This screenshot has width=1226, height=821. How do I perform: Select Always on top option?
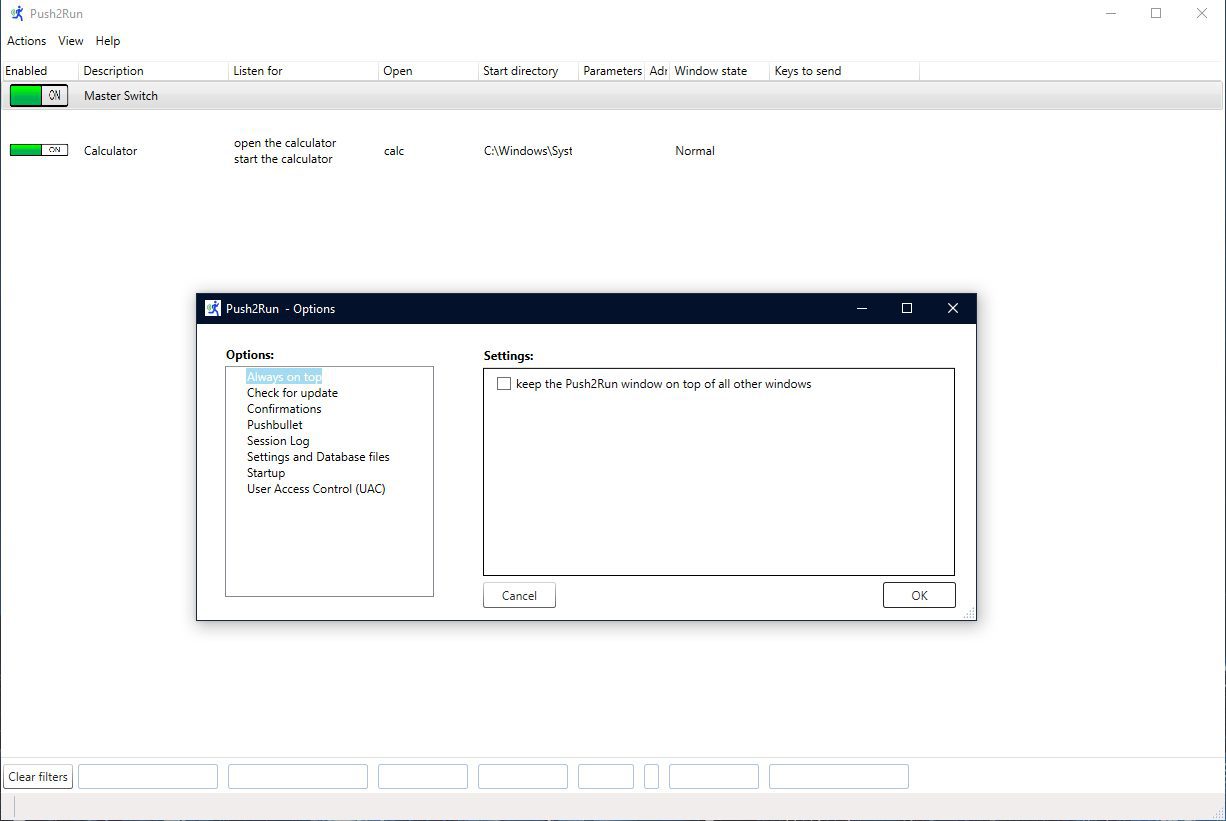point(284,377)
